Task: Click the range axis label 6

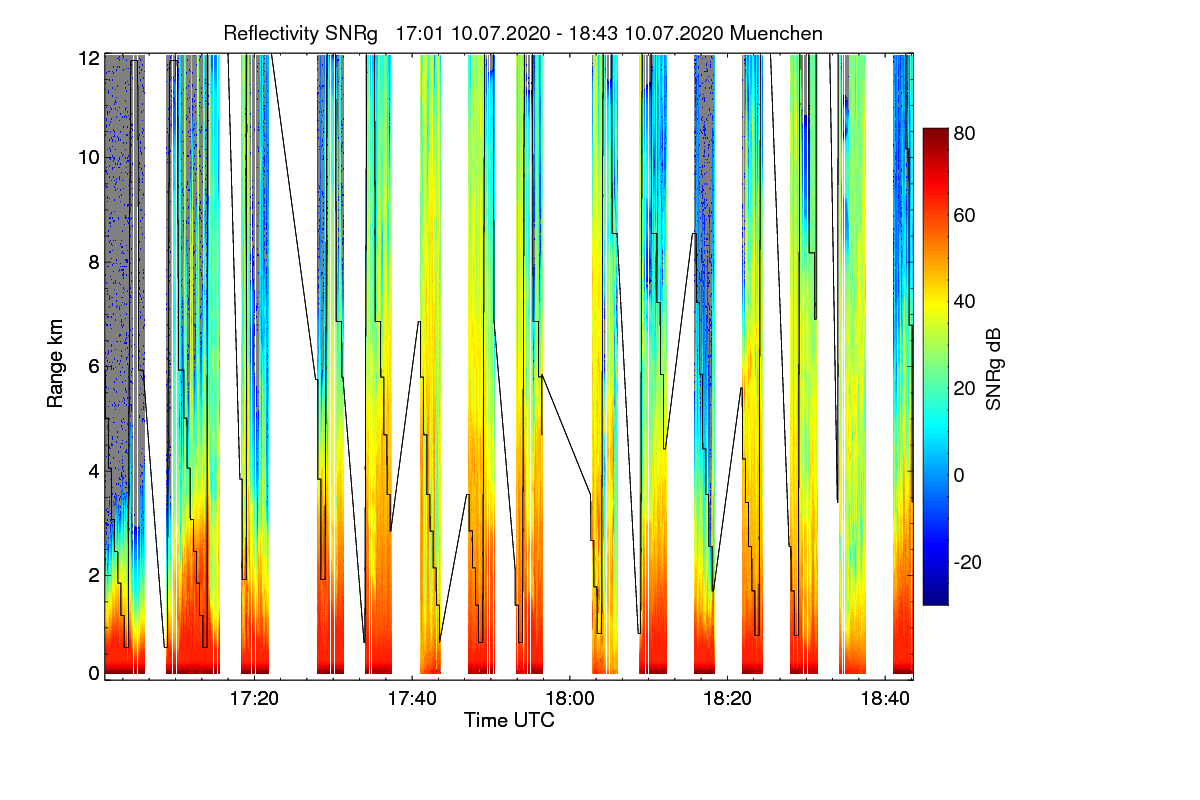Action: (94, 367)
